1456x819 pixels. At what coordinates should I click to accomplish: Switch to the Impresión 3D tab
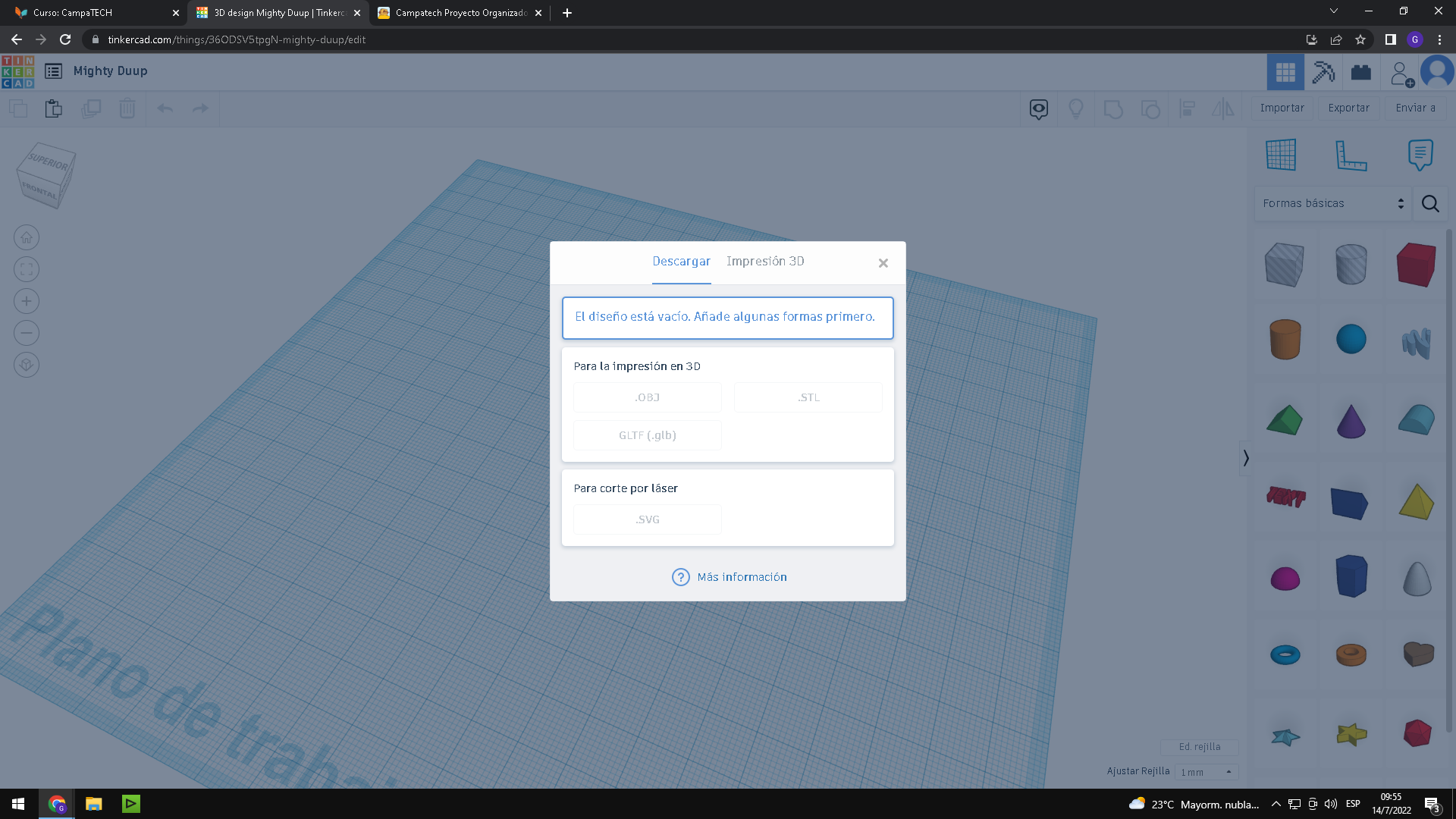[x=764, y=261]
